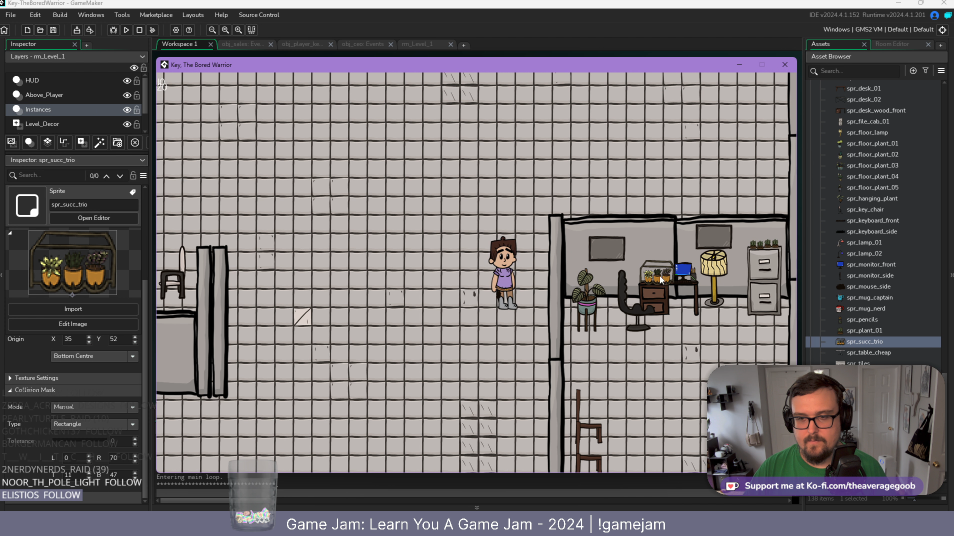Image resolution: width=954 pixels, height=536 pixels.
Task: Create a new instance layer
Action: pos(29,142)
